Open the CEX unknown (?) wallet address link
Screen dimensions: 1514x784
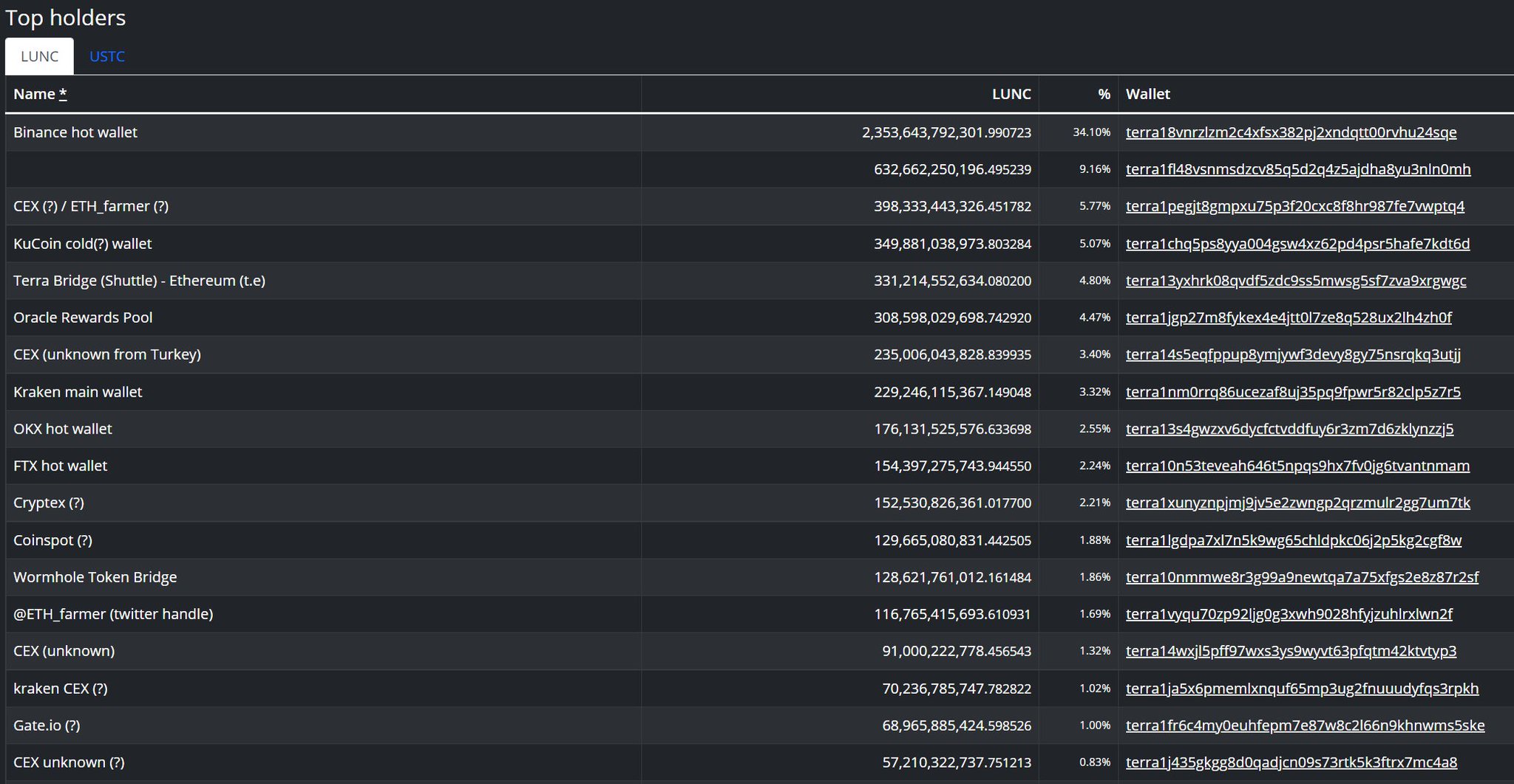(x=1291, y=763)
